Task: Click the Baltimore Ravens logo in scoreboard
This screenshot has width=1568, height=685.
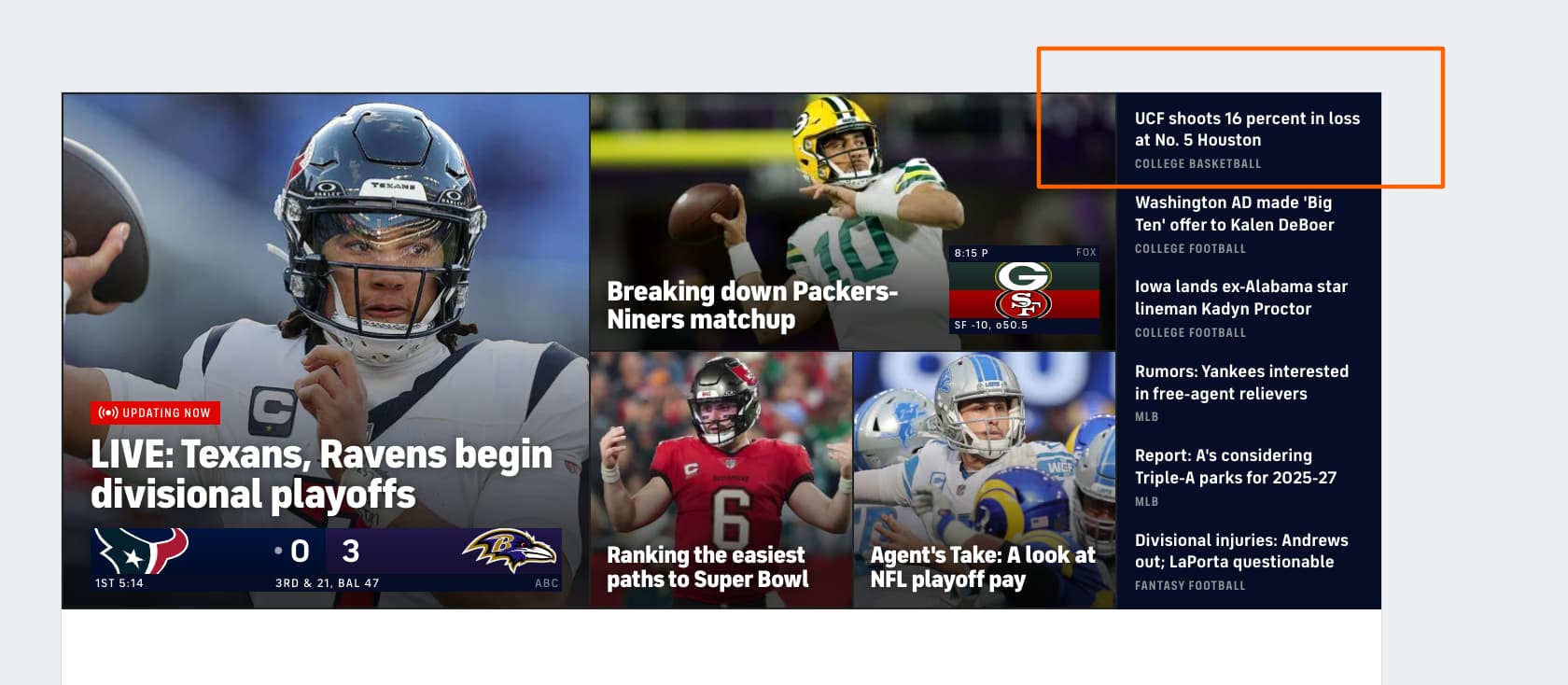Action: 510,551
